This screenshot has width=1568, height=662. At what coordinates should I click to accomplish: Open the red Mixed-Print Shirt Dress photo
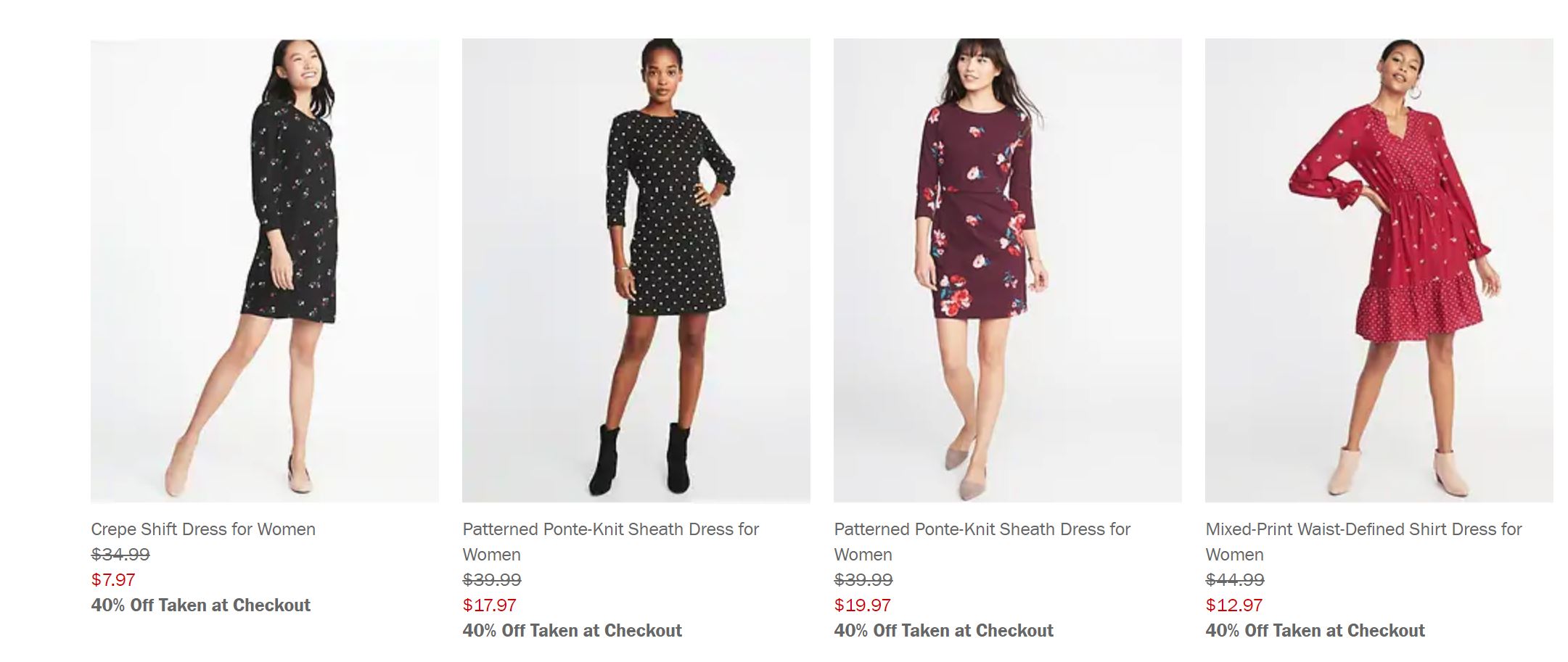[1379, 270]
